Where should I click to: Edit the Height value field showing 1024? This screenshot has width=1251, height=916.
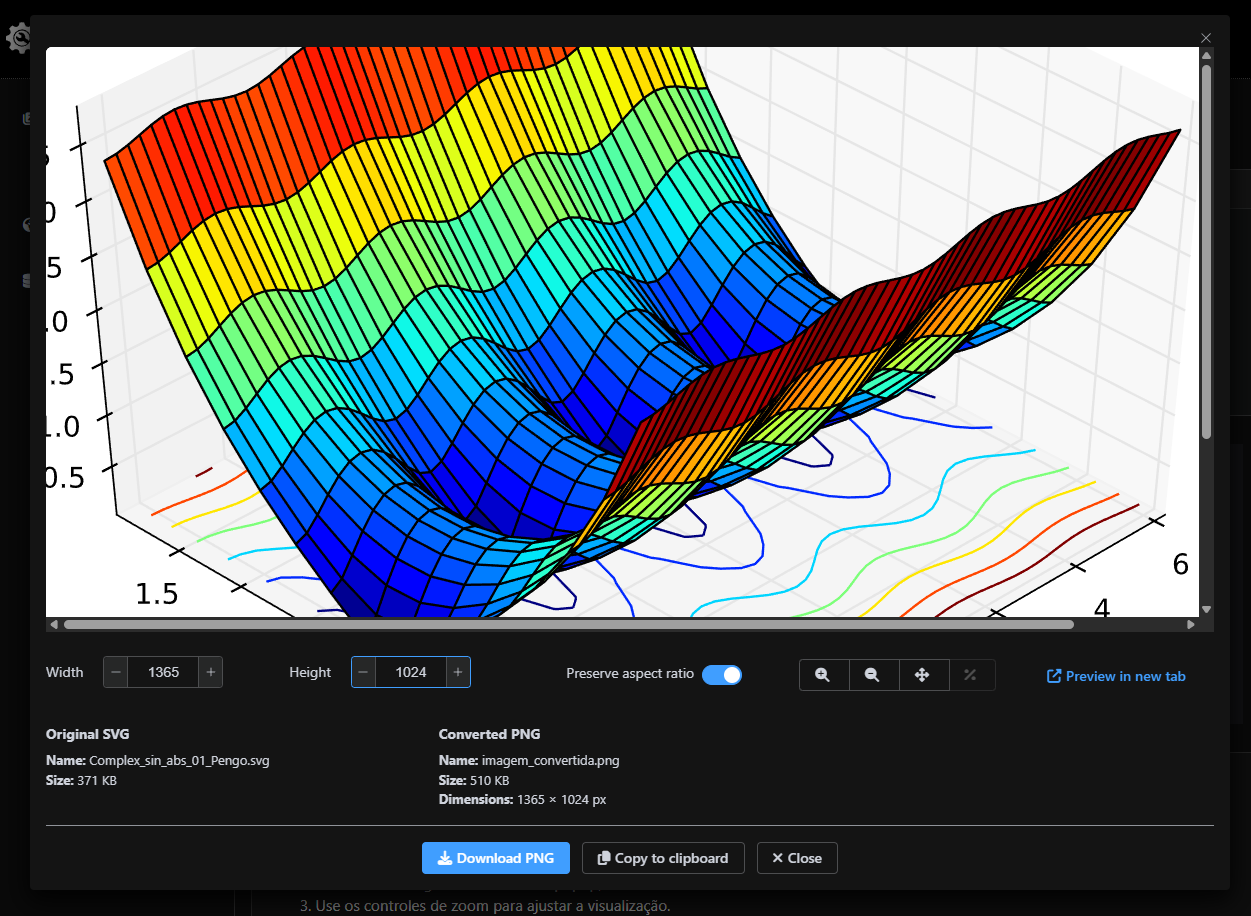click(410, 672)
